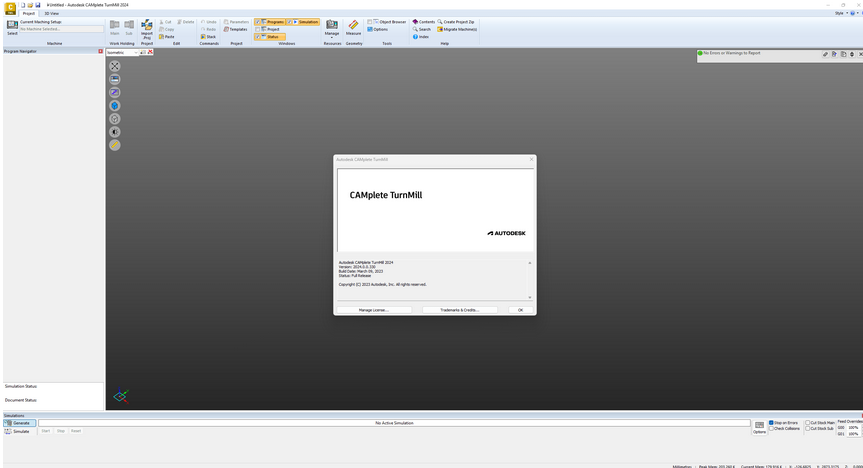Image resolution: width=863 pixels, height=468 pixels.
Task: Click the Millimeters units in status bar
Action: coord(682,466)
